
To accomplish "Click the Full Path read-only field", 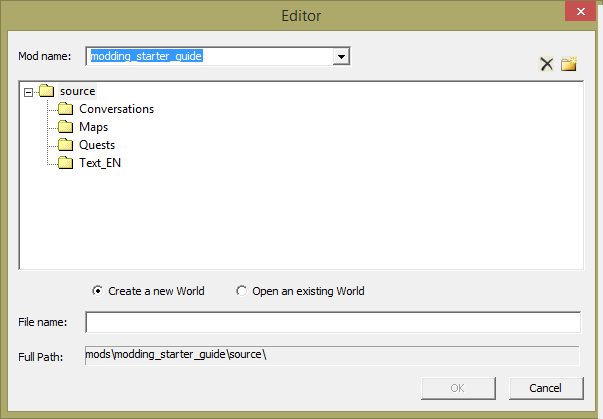I will click(332, 356).
